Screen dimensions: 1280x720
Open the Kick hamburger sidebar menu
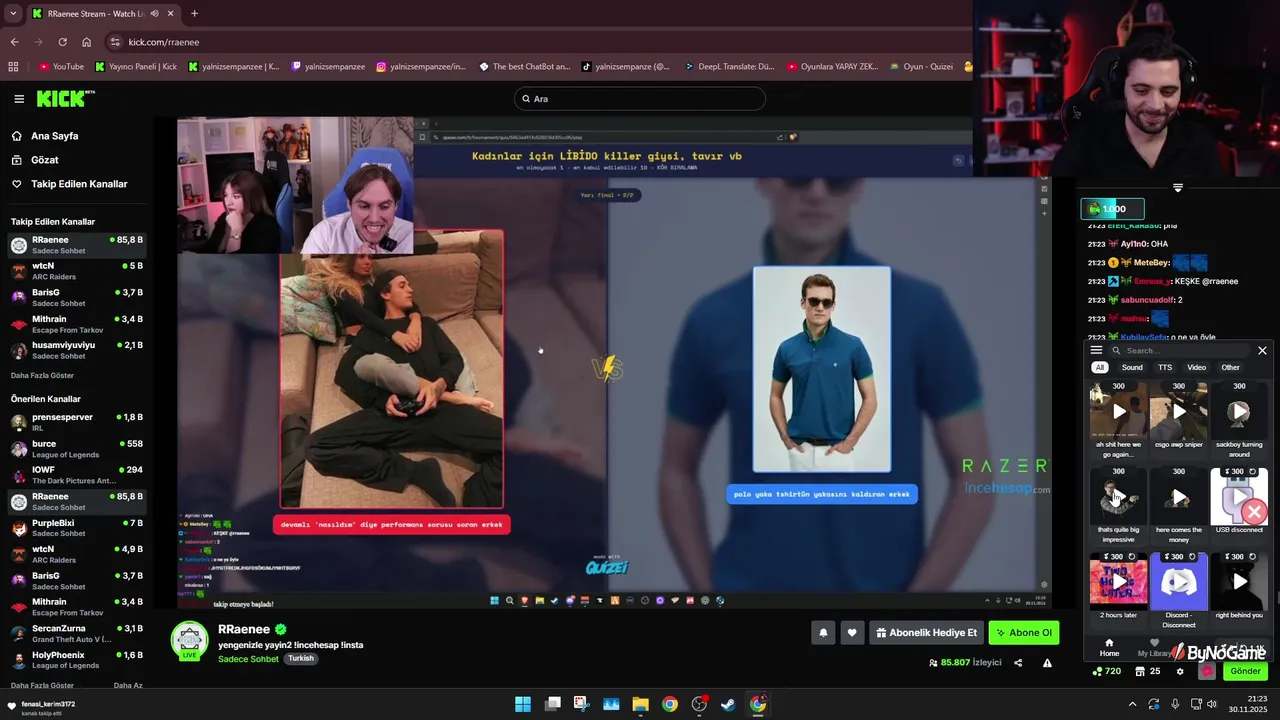[x=19, y=99]
